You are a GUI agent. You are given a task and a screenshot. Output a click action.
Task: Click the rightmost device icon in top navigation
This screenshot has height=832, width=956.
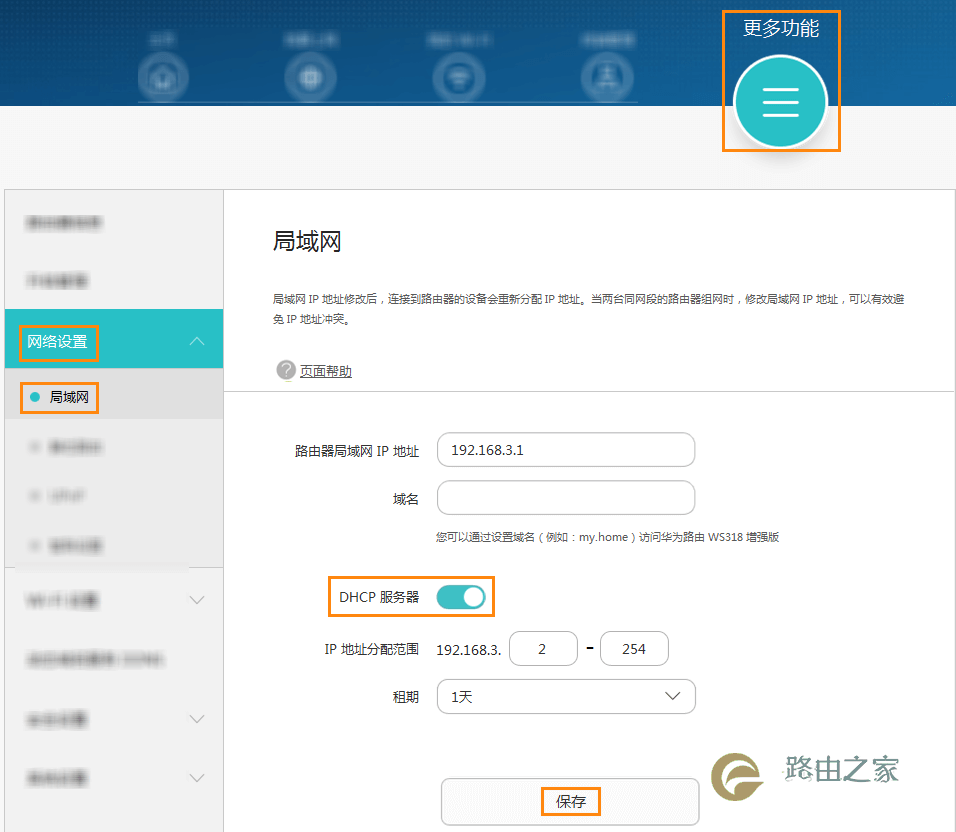coord(606,75)
